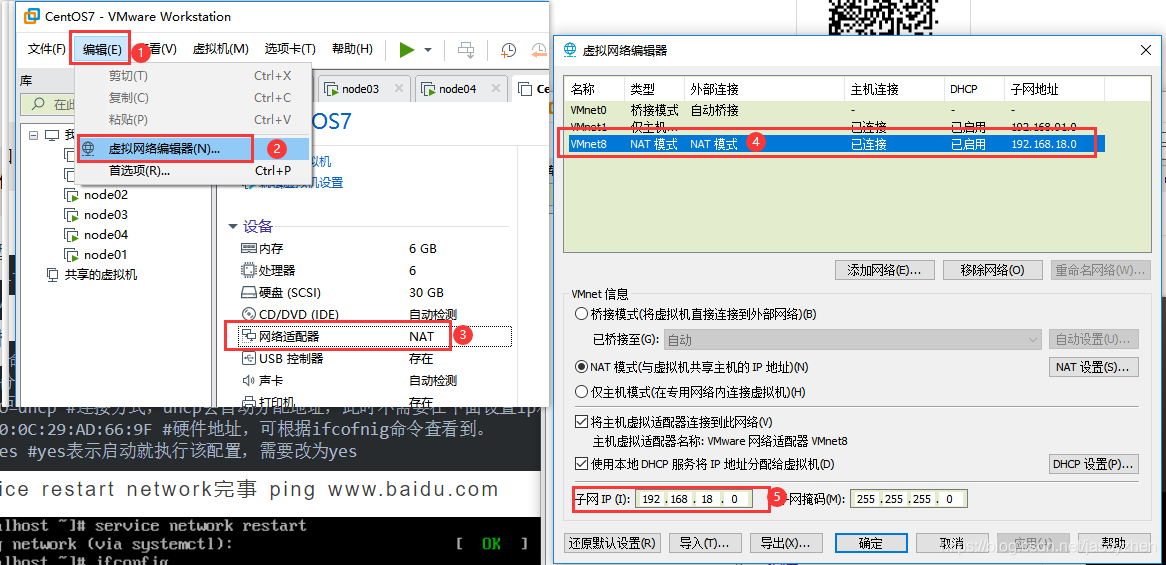Click the globe icon in the Edit menu
The height and width of the screenshot is (565, 1166).
[88, 149]
